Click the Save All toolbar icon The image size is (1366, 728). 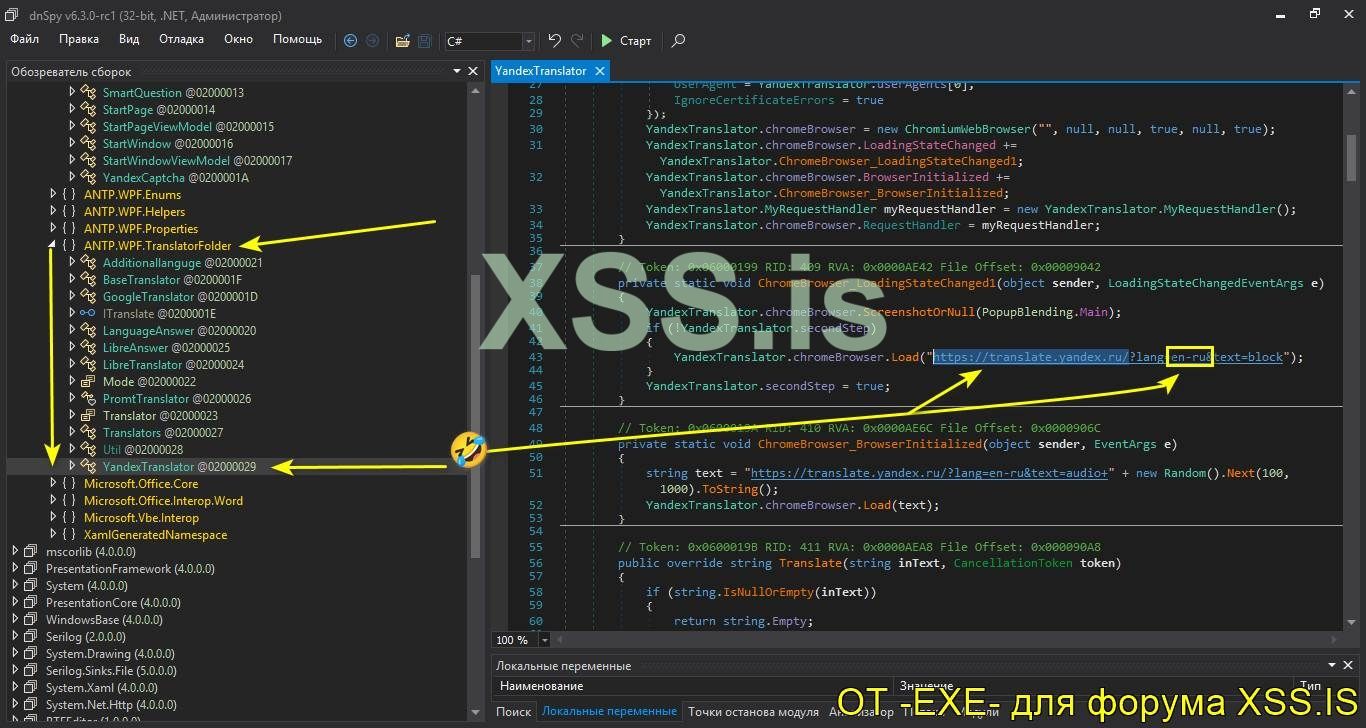pos(424,41)
